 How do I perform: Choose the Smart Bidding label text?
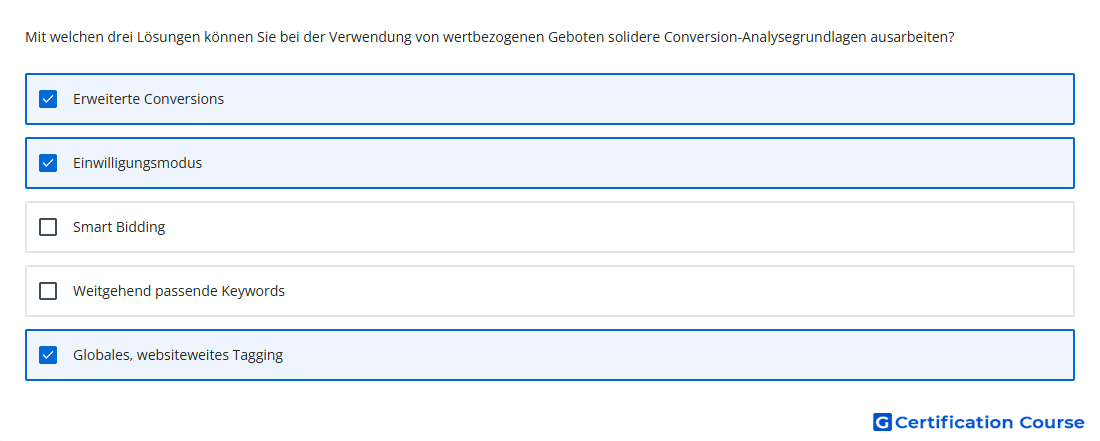click(x=119, y=227)
